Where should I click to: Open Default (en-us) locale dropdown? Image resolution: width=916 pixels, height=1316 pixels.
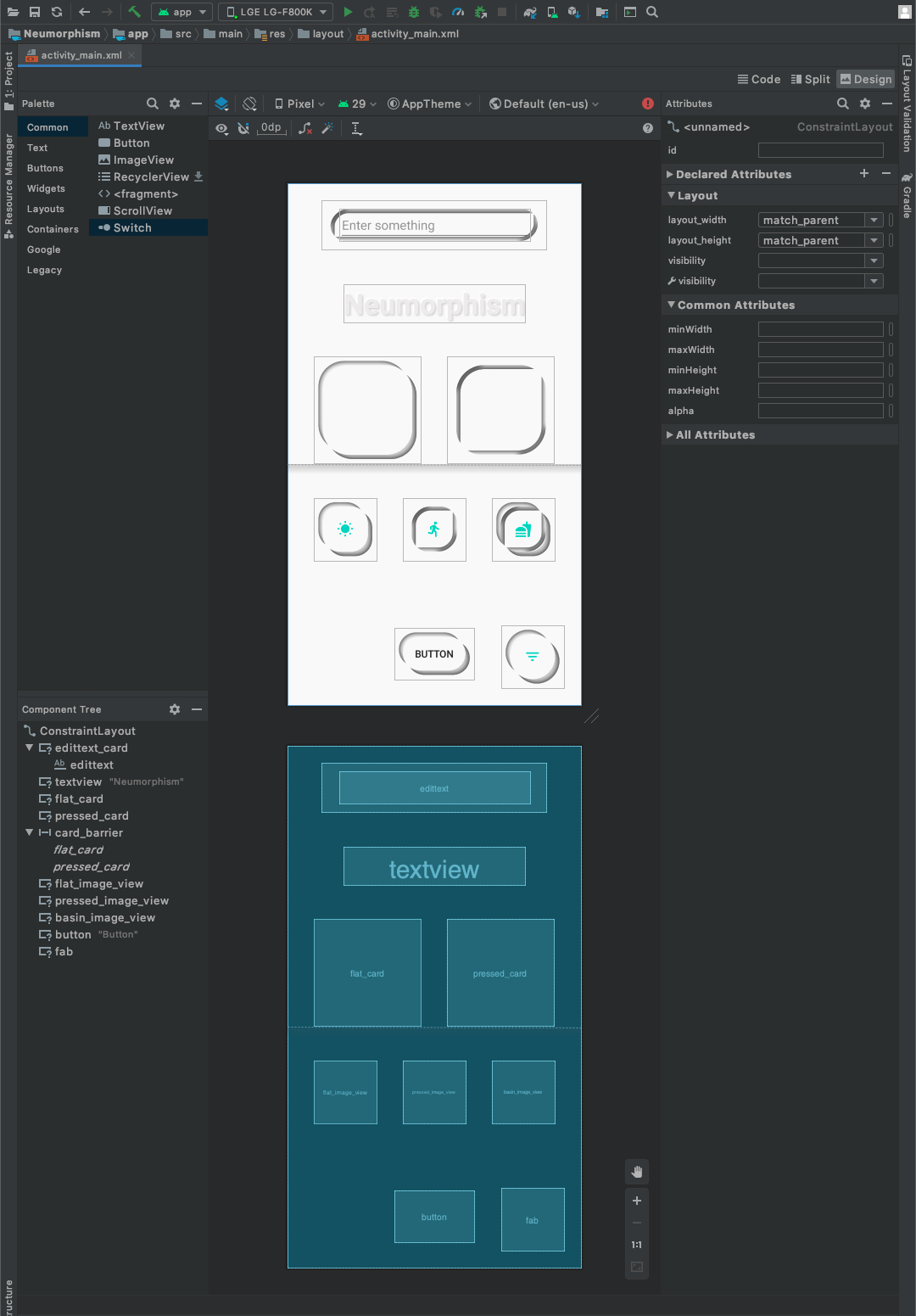(544, 104)
